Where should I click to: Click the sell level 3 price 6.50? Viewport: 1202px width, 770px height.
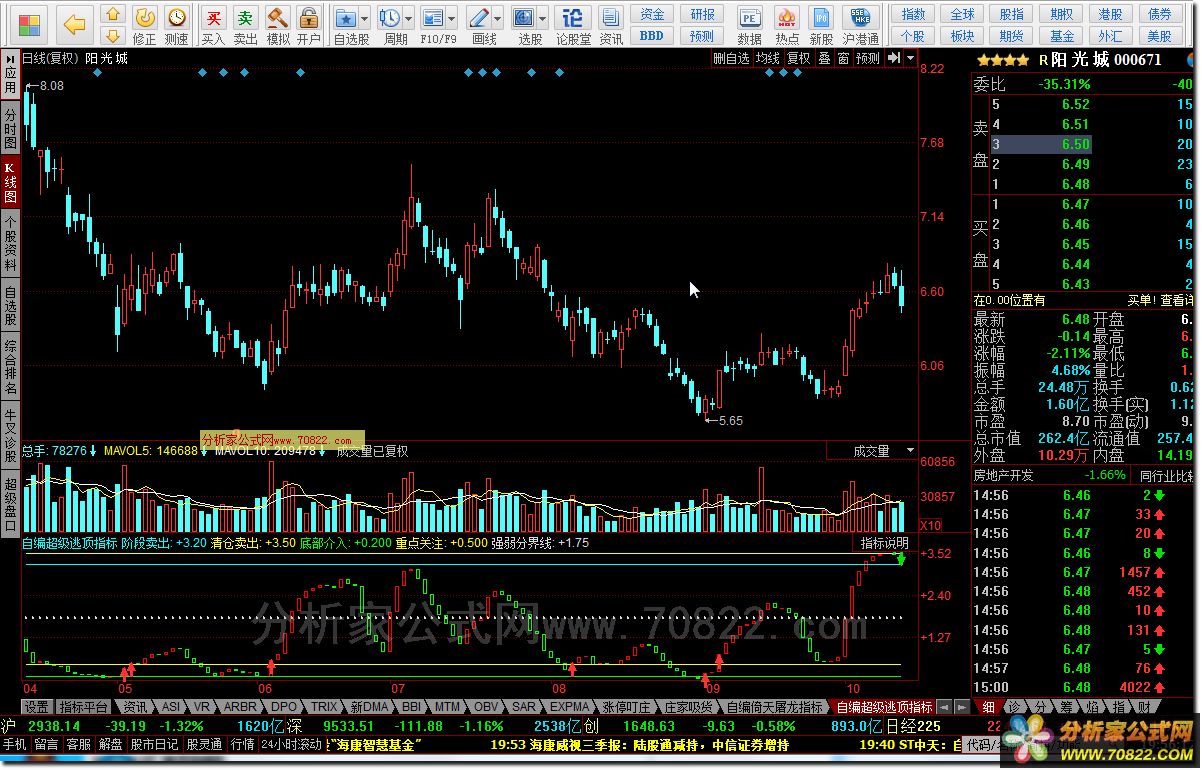point(1075,144)
